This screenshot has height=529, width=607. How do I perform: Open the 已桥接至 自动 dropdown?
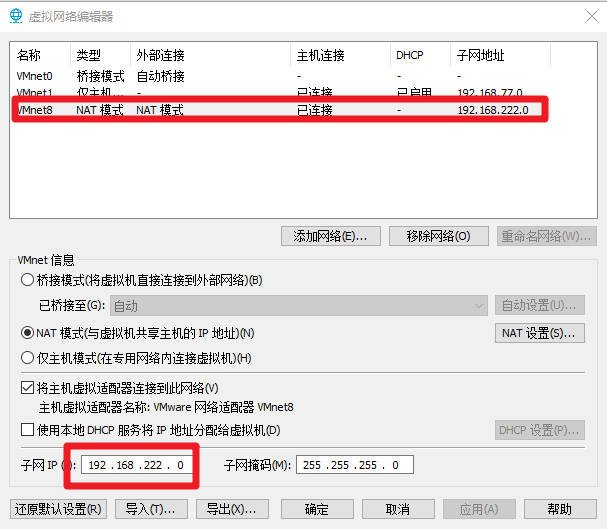[x=298, y=306]
